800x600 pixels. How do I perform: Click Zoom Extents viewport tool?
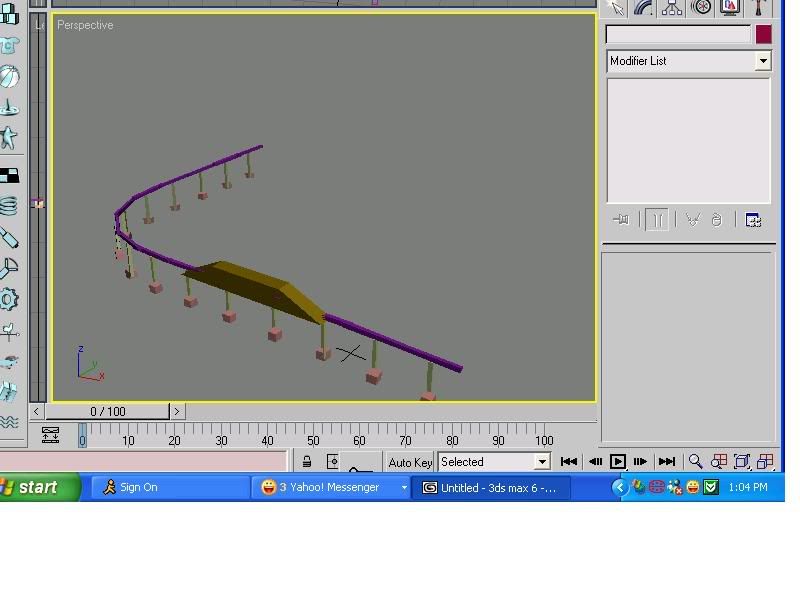tap(742, 462)
